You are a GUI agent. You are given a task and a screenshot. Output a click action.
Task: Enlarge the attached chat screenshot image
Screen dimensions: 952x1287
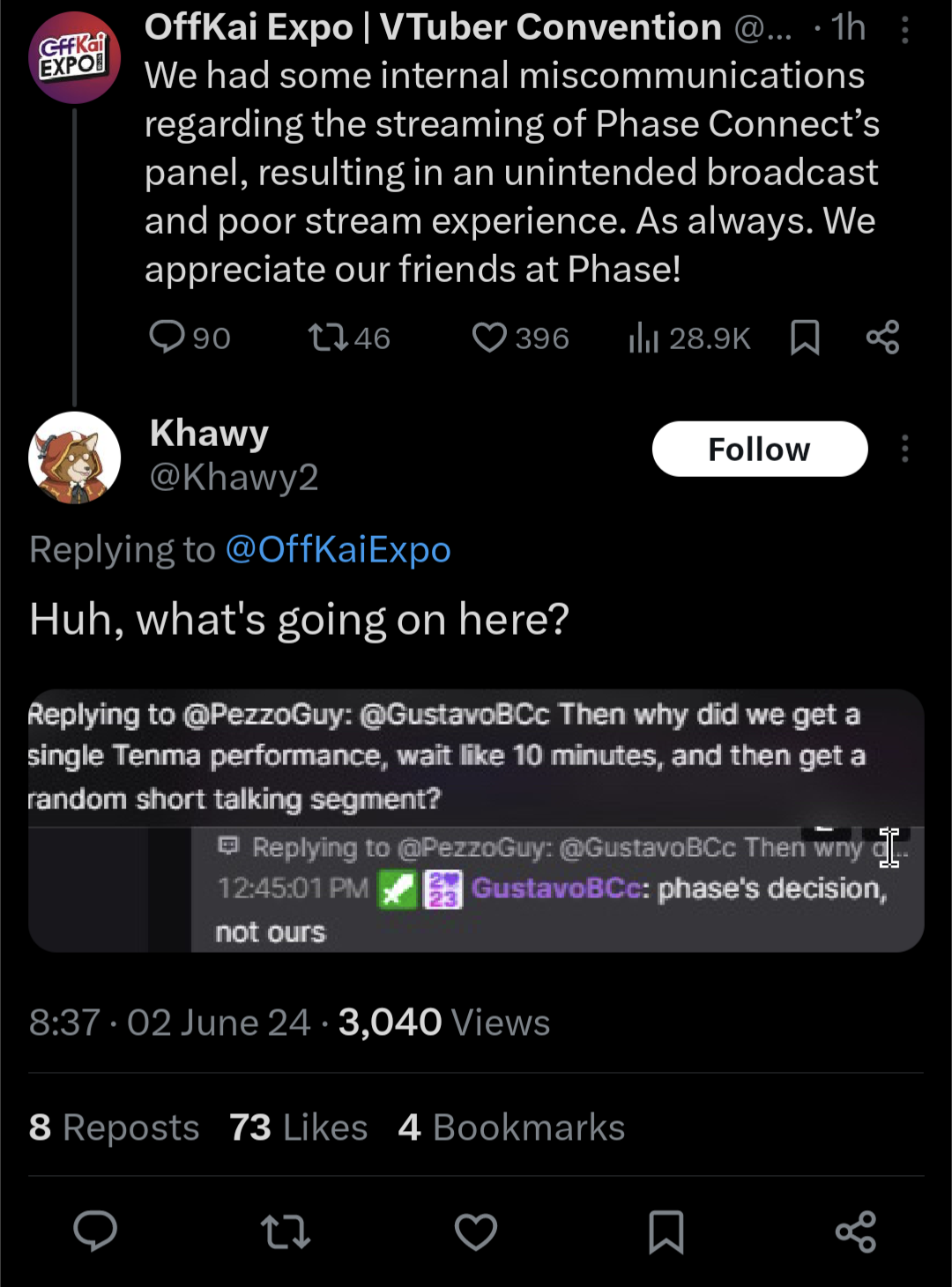click(476, 820)
